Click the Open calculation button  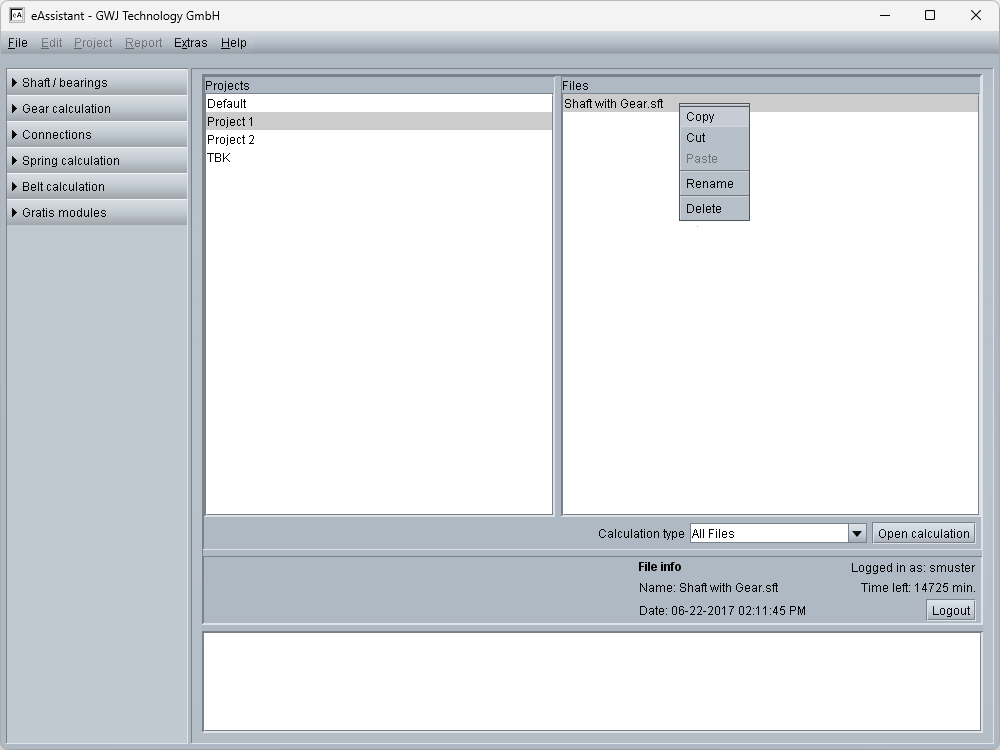[924, 534]
